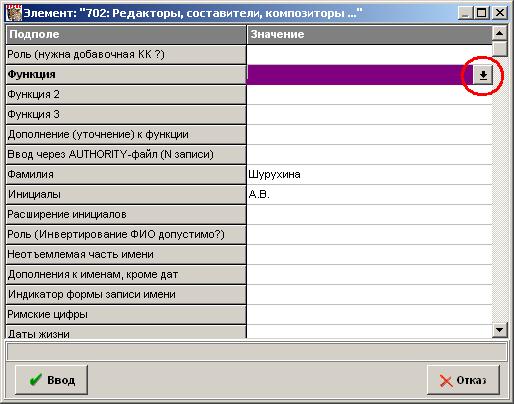Click the application icon in title bar

(14, 13)
